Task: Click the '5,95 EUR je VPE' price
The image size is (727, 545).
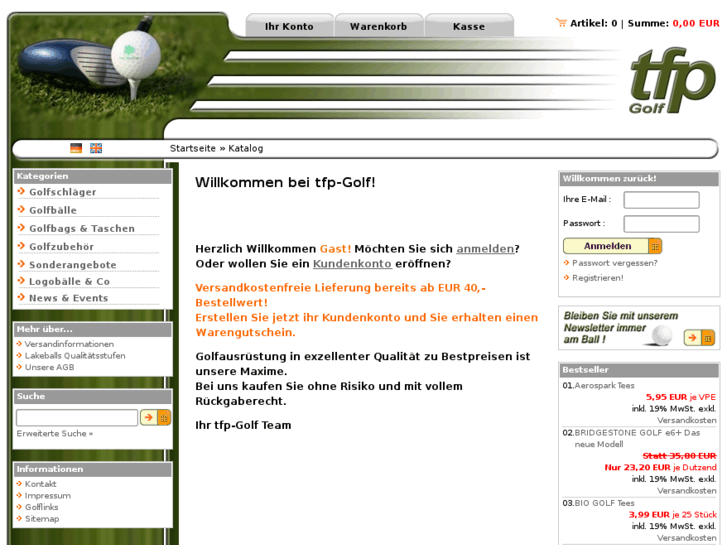Action: point(681,398)
